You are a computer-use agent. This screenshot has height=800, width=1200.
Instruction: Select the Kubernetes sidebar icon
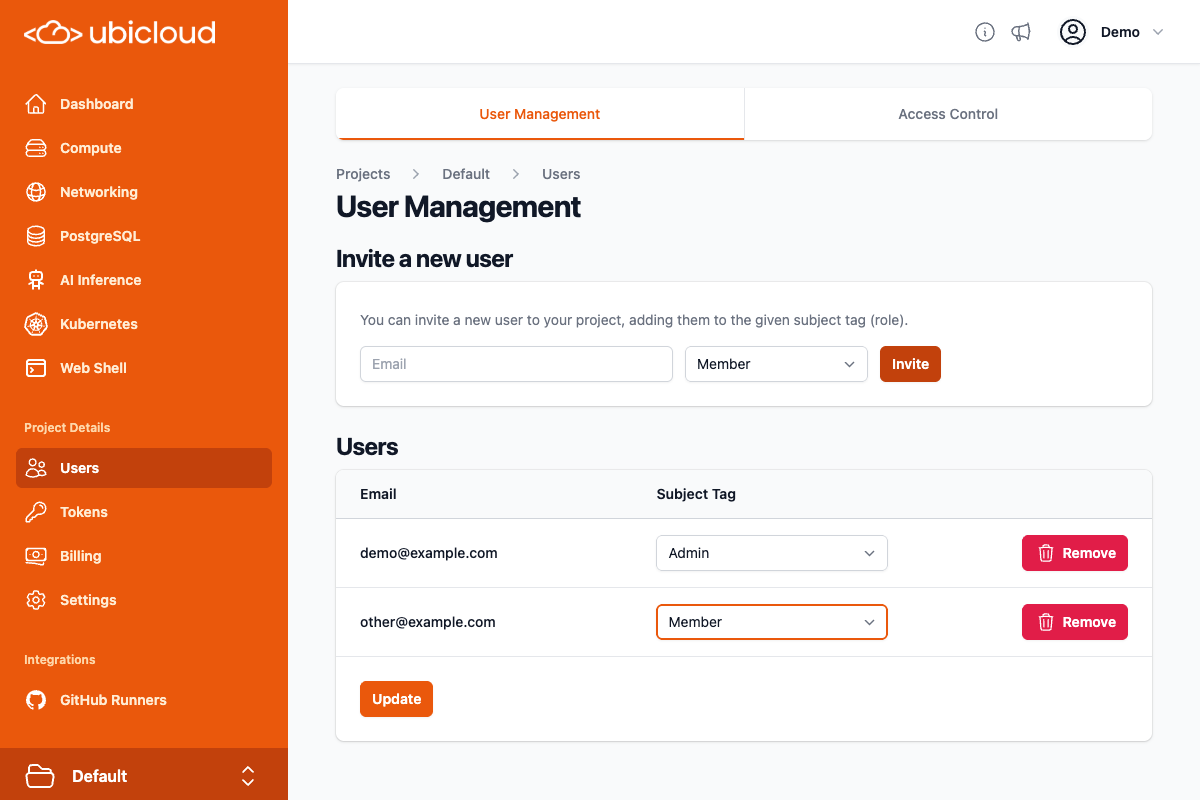coord(35,324)
